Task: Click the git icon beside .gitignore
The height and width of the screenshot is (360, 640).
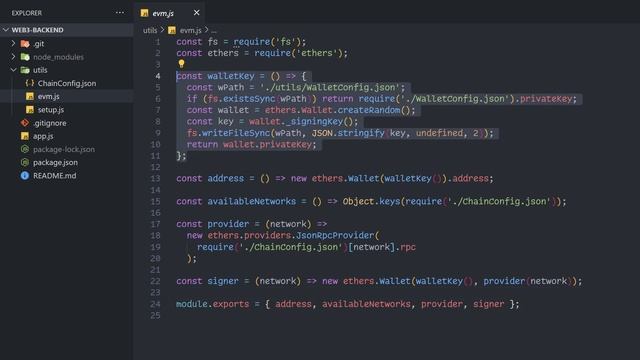Action: [25, 123]
